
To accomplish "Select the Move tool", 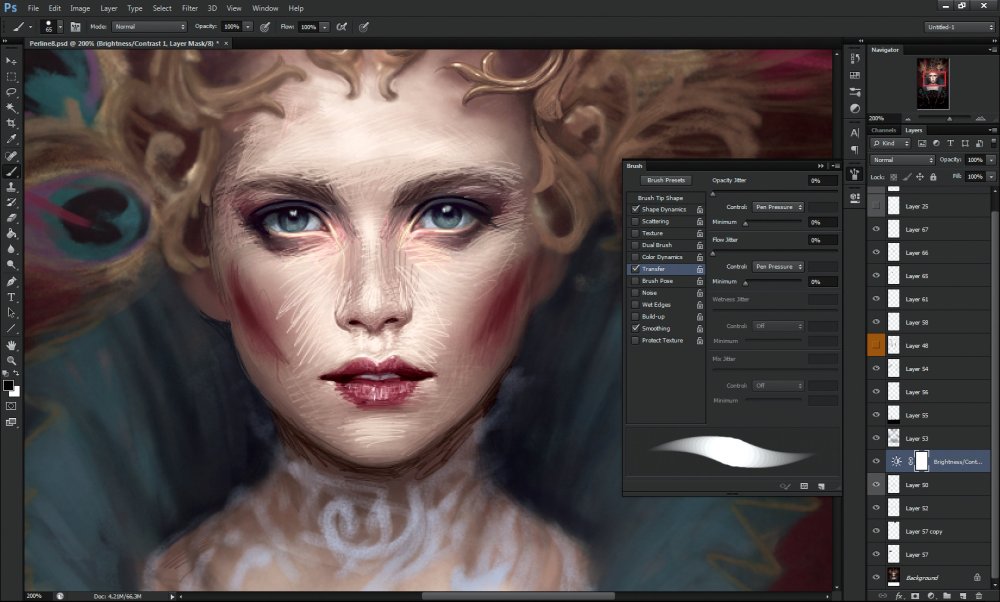I will click(11, 61).
